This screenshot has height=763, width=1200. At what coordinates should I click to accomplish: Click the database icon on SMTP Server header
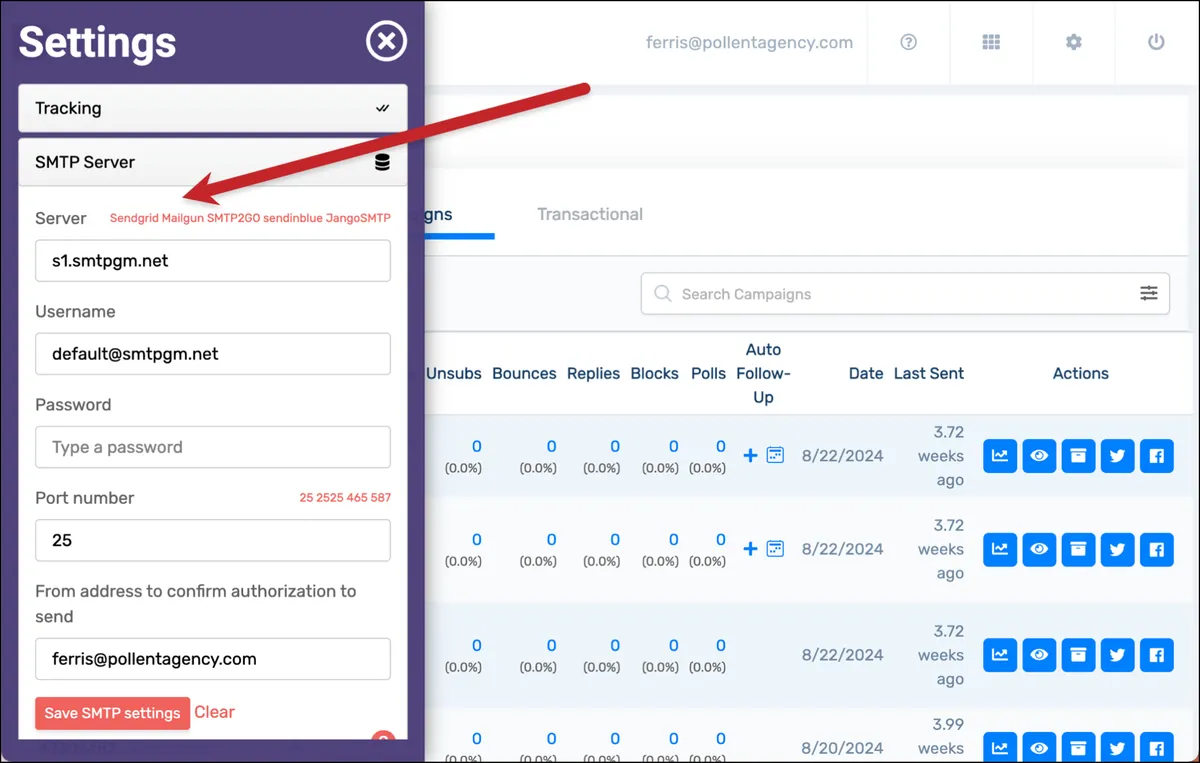tap(382, 162)
